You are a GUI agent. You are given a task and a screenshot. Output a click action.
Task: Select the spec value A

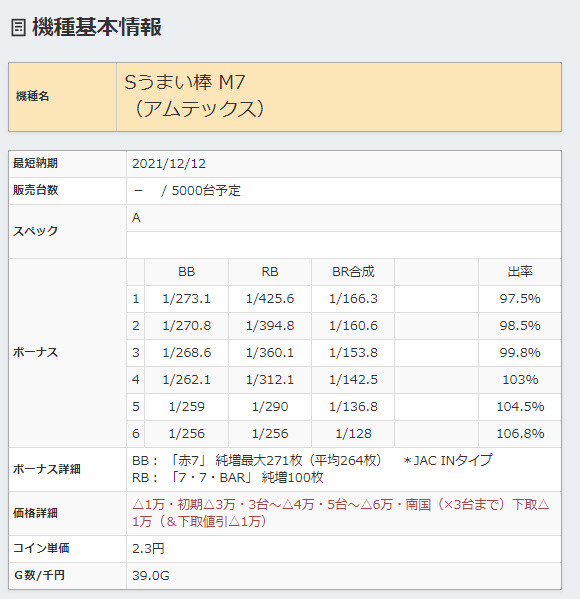(x=136, y=218)
